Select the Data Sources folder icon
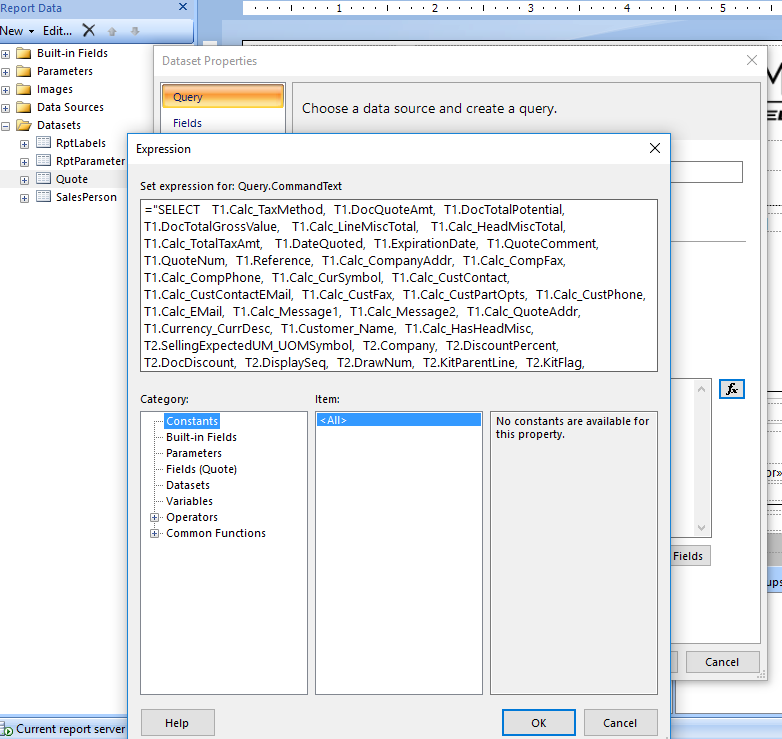The image size is (782, 739). 23,107
